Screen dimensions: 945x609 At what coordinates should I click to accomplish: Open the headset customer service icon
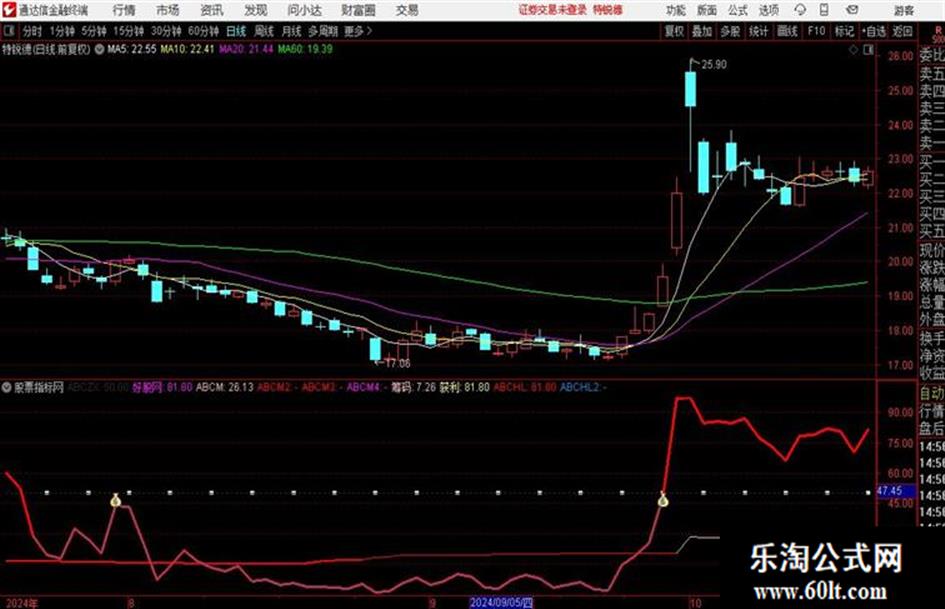pos(800,10)
